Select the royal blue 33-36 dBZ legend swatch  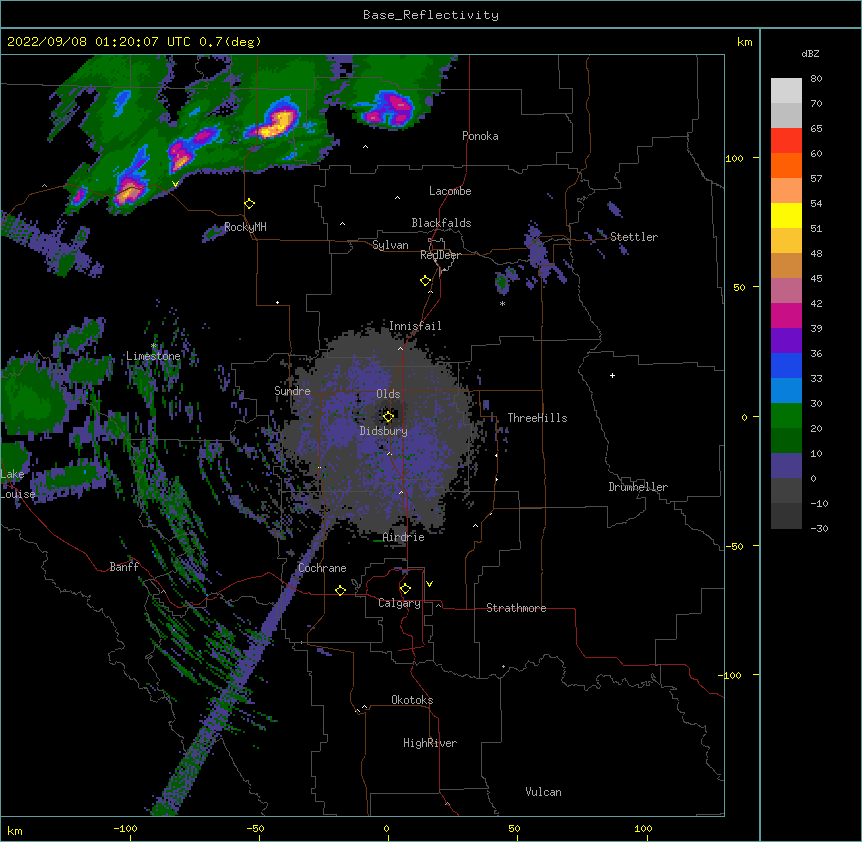click(x=786, y=365)
